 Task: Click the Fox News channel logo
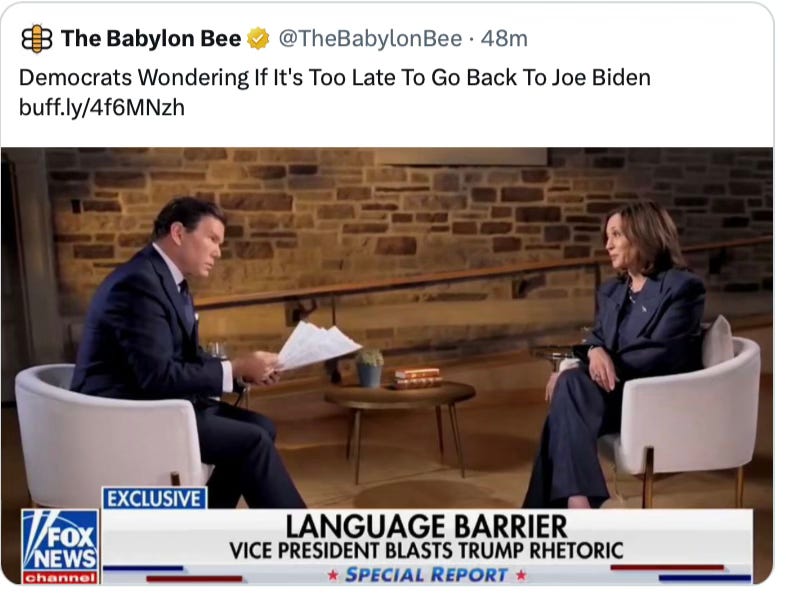tap(60, 547)
